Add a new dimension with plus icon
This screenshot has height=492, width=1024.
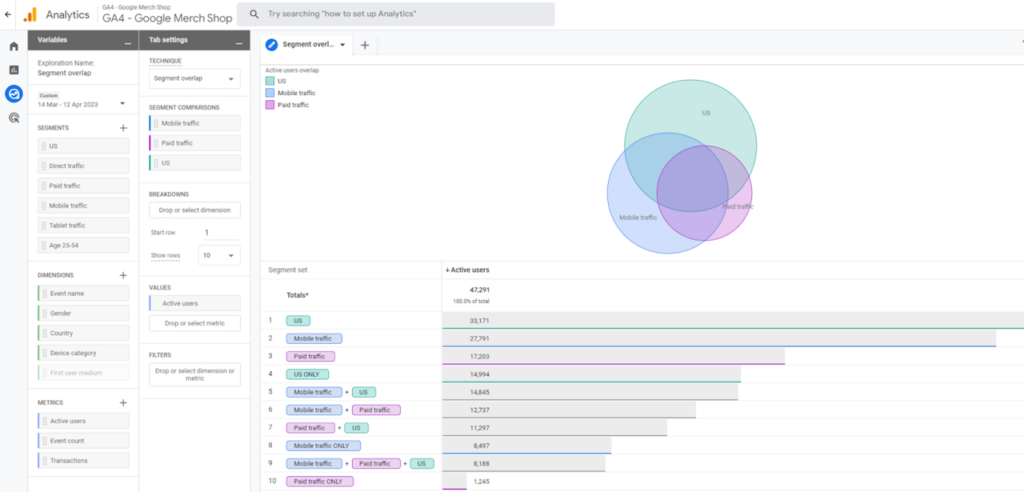(123, 276)
